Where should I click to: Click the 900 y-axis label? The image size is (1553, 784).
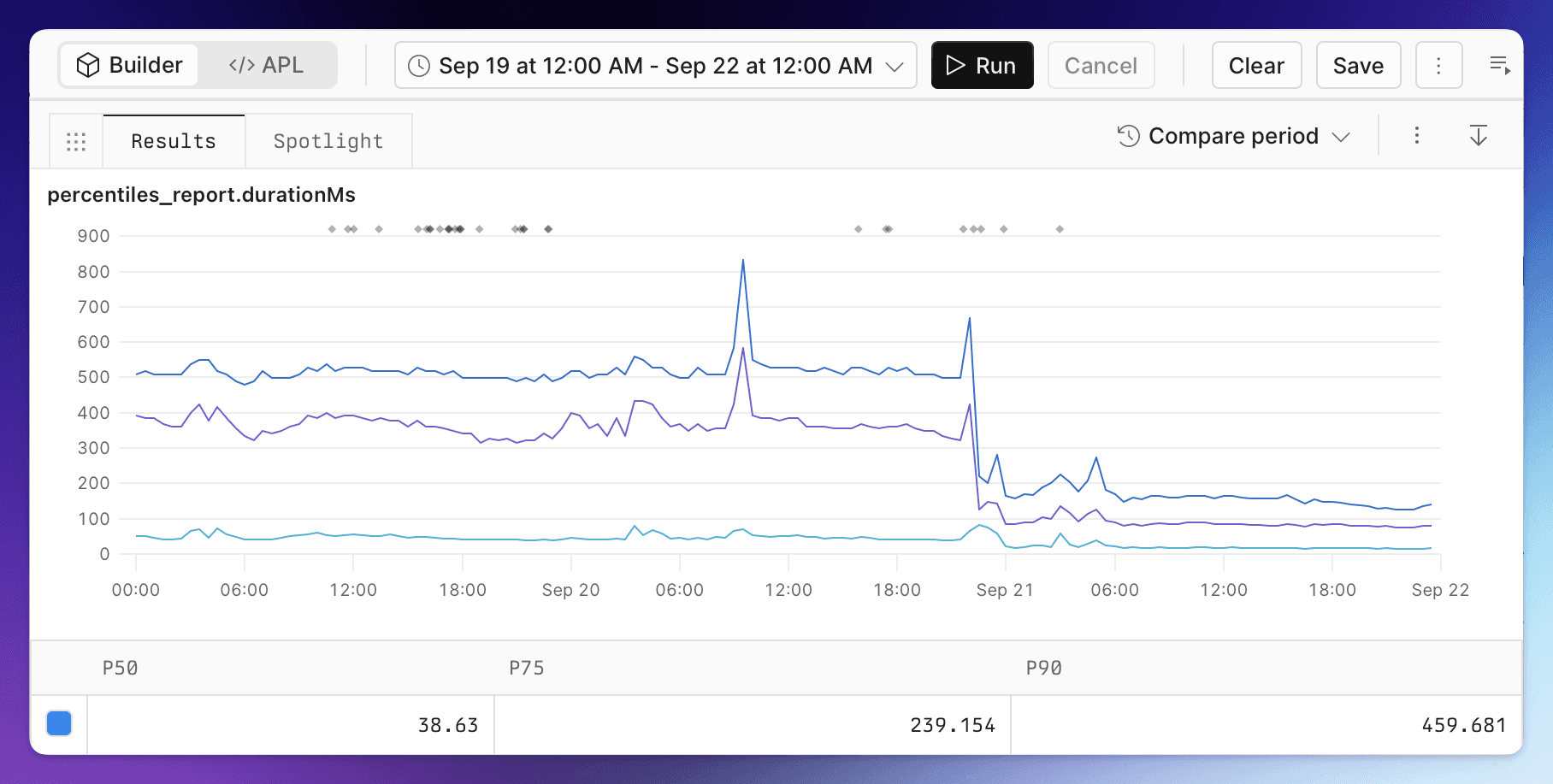tap(93, 236)
